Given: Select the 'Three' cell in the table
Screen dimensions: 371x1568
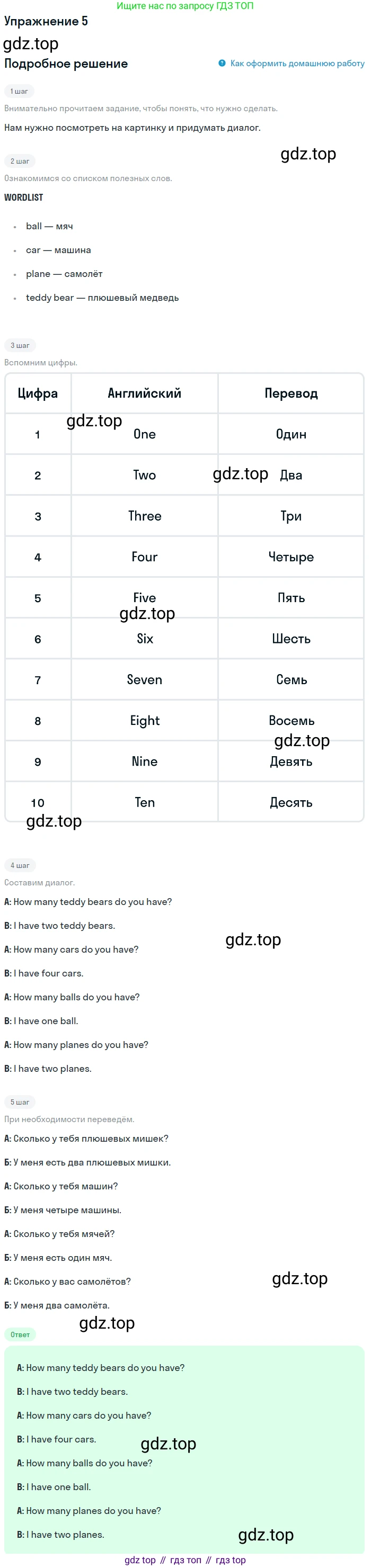Looking at the screenshot, I should click(x=144, y=516).
